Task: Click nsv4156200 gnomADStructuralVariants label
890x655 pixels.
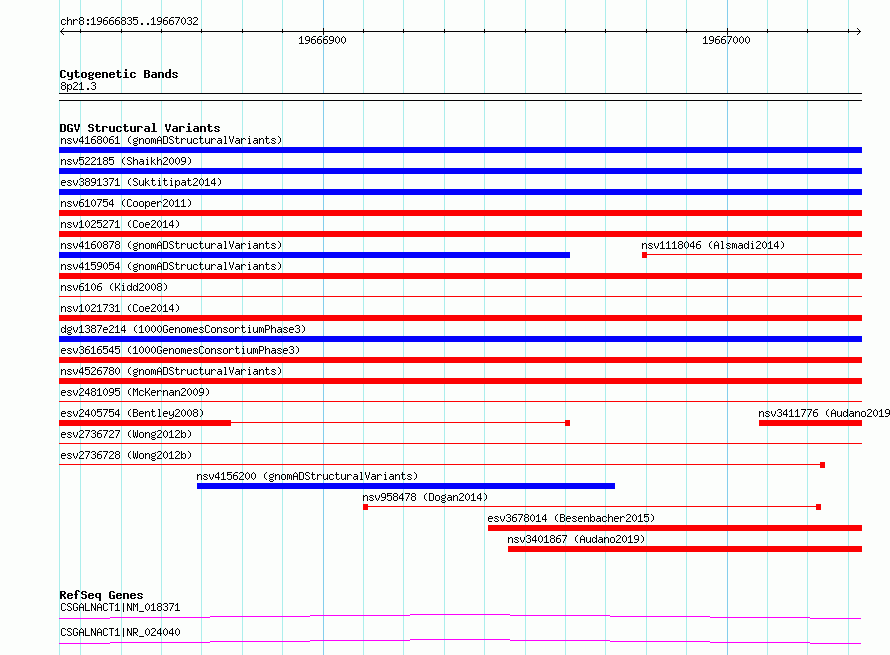Action: click(307, 476)
